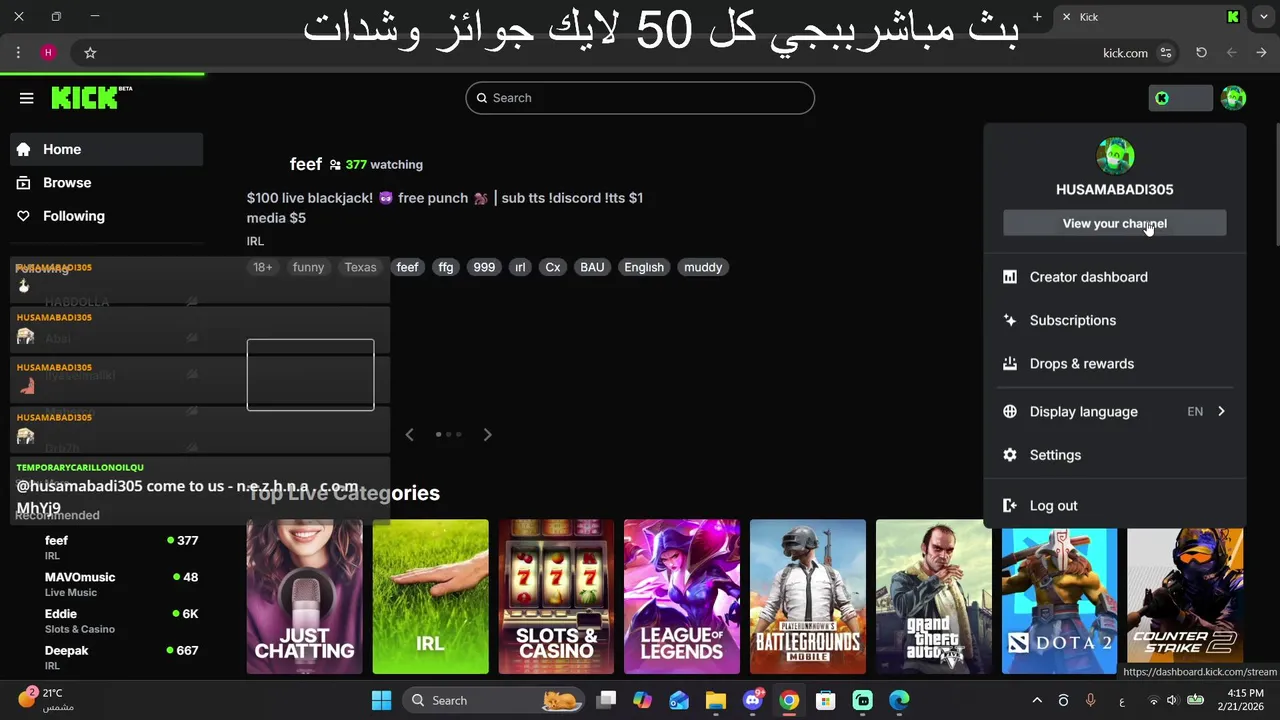1280x720 pixels.
Task: Click the funny tag
Action: [x=308, y=267]
